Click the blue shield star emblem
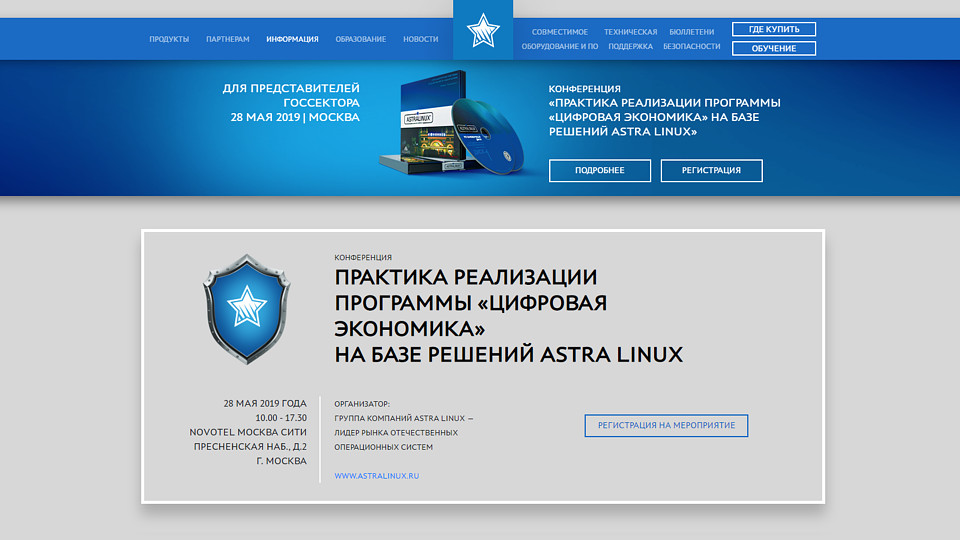960x540 pixels. [246, 309]
